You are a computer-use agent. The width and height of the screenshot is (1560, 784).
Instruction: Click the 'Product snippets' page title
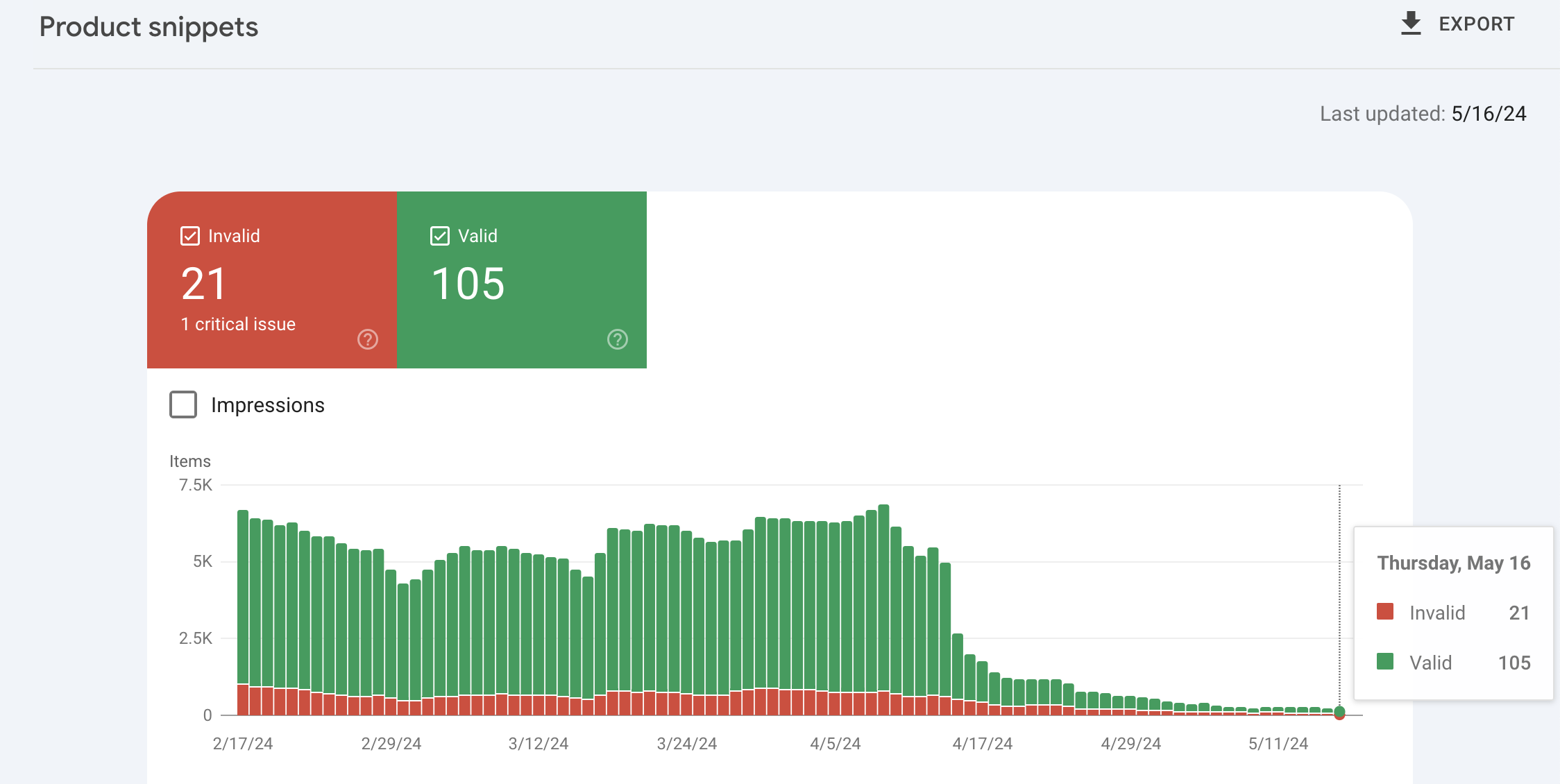point(149,27)
